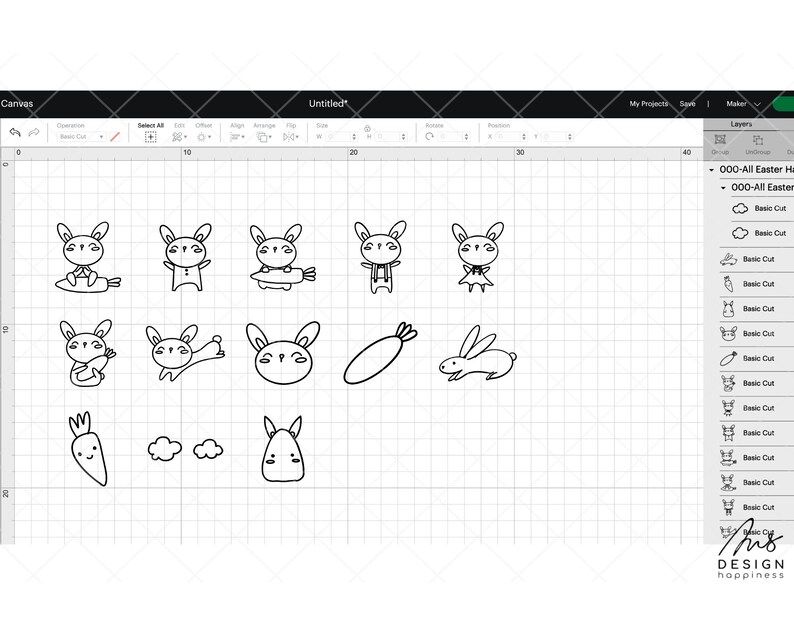This screenshot has width=794, height=635.
Task: Click the Rotate icon
Action: point(429,137)
